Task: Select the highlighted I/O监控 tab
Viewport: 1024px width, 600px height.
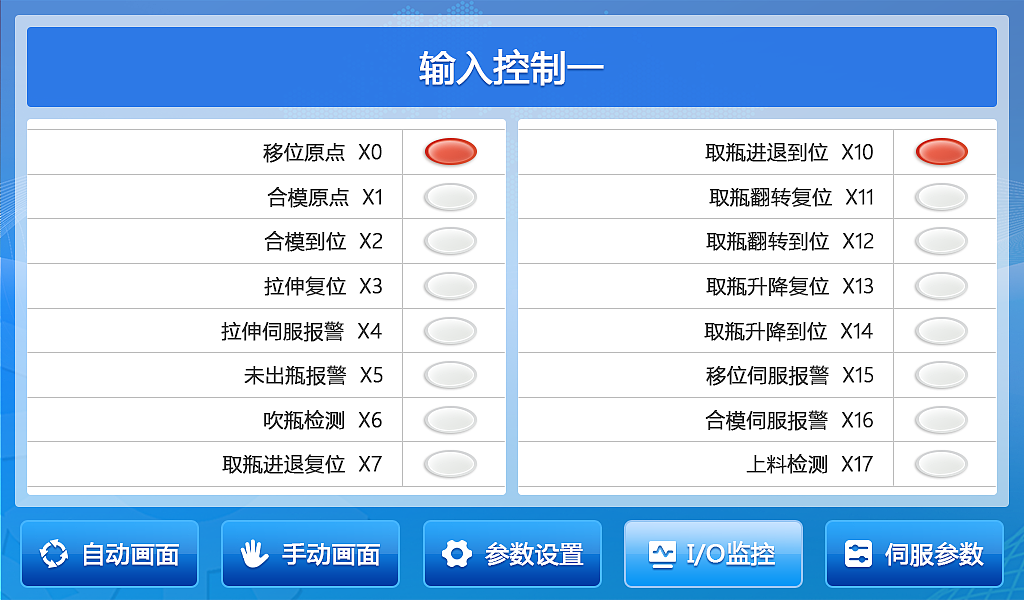Action: (x=713, y=554)
